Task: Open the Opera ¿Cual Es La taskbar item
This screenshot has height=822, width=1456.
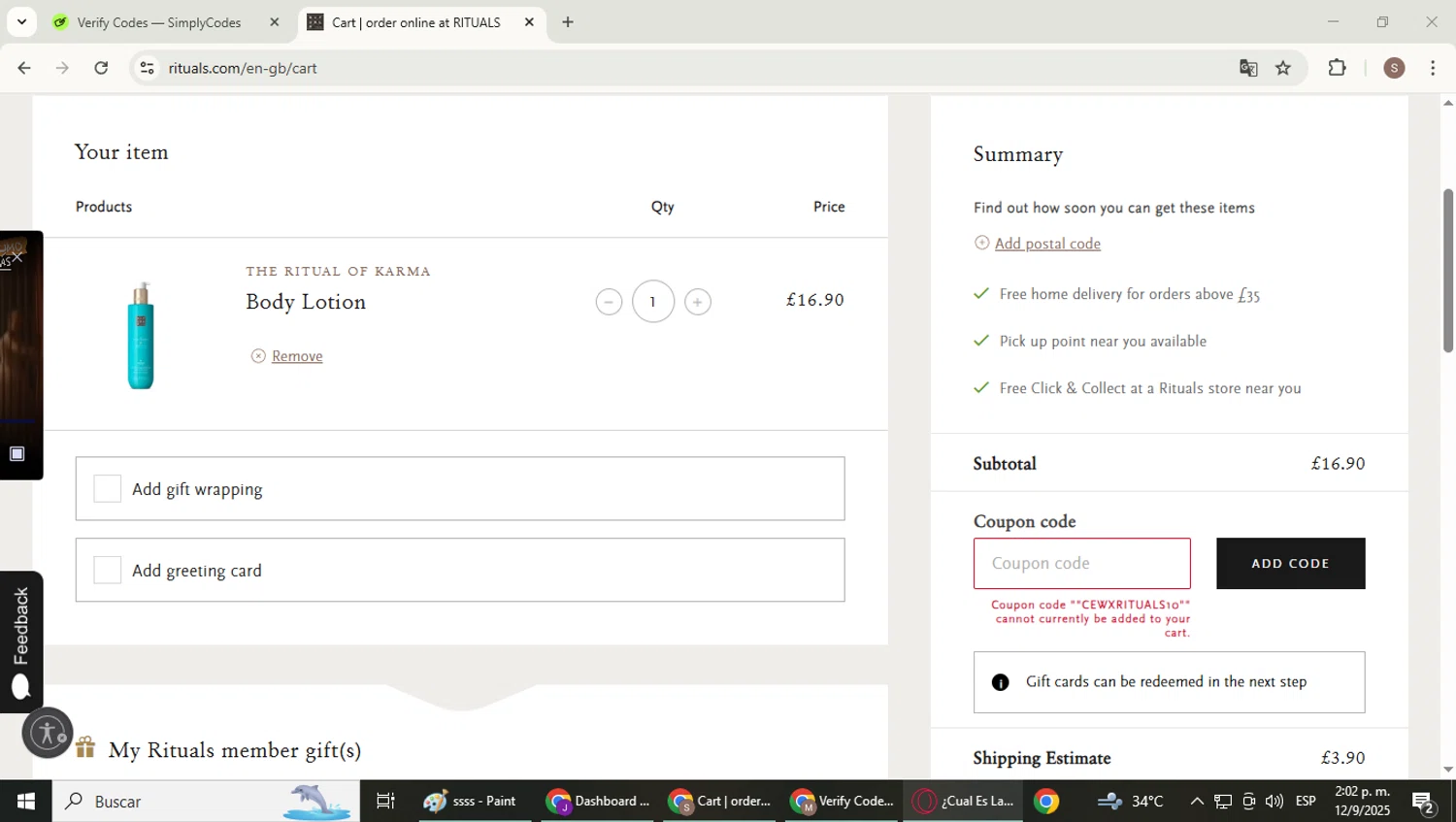Action: pyautogui.click(x=964, y=802)
